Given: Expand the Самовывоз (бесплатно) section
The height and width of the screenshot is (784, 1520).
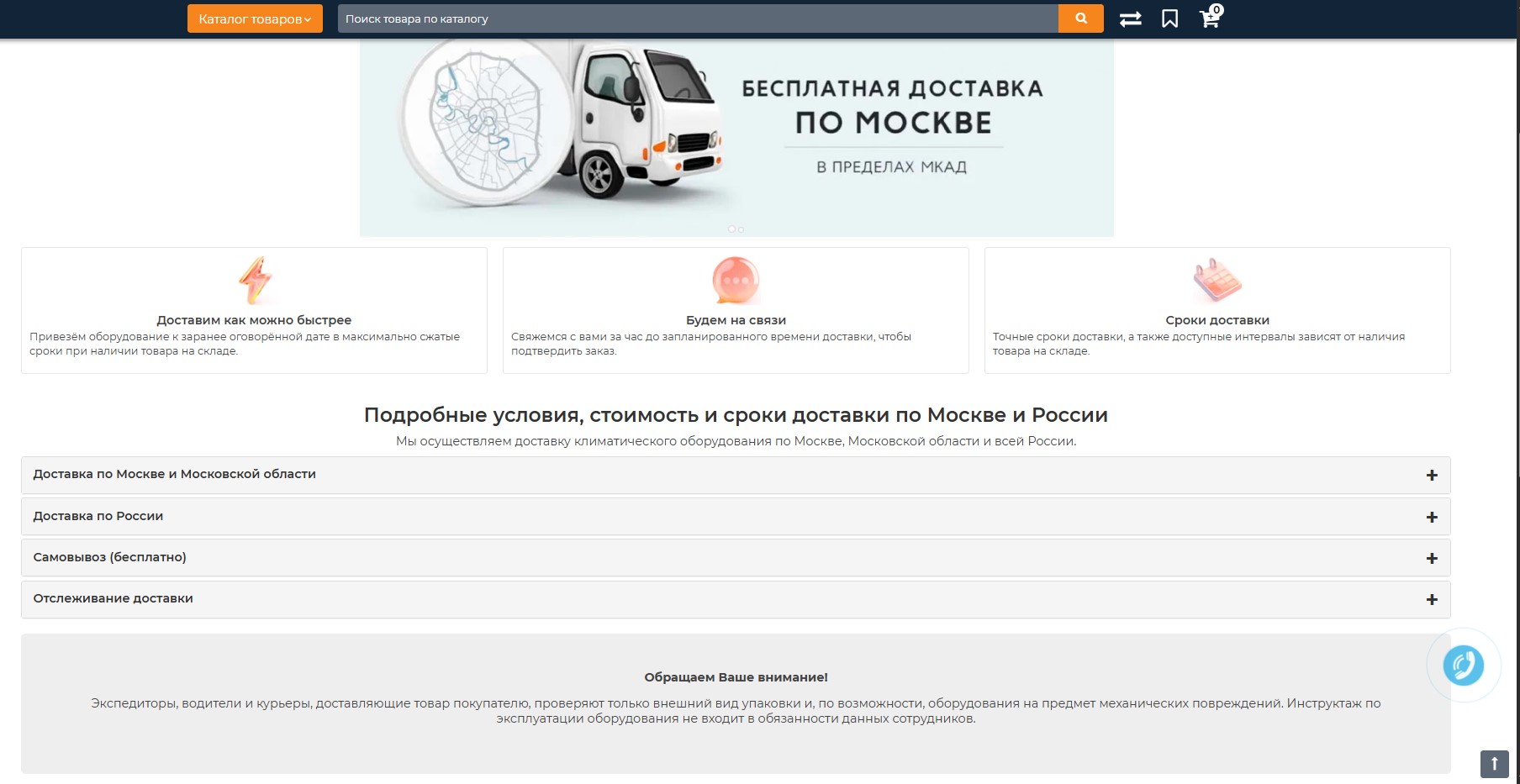Looking at the screenshot, I should pyautogui.click(x=110, y=557).
